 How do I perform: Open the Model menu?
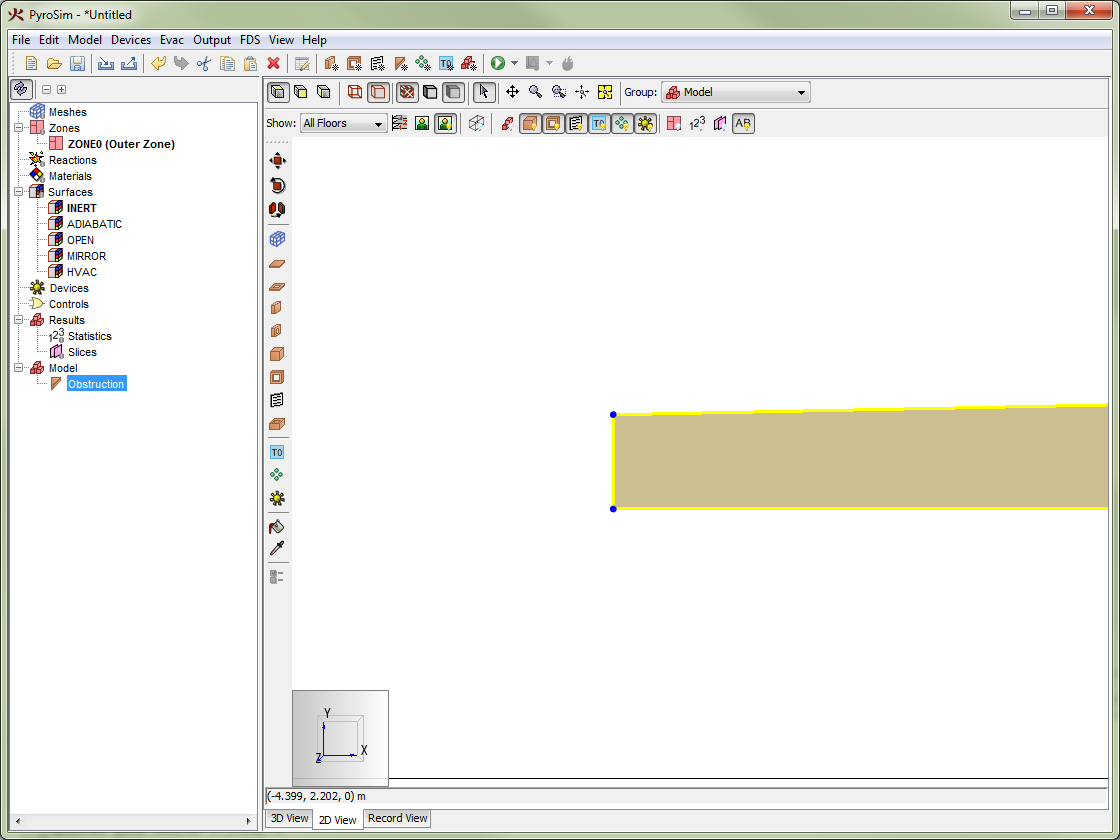tap(84, 40)
